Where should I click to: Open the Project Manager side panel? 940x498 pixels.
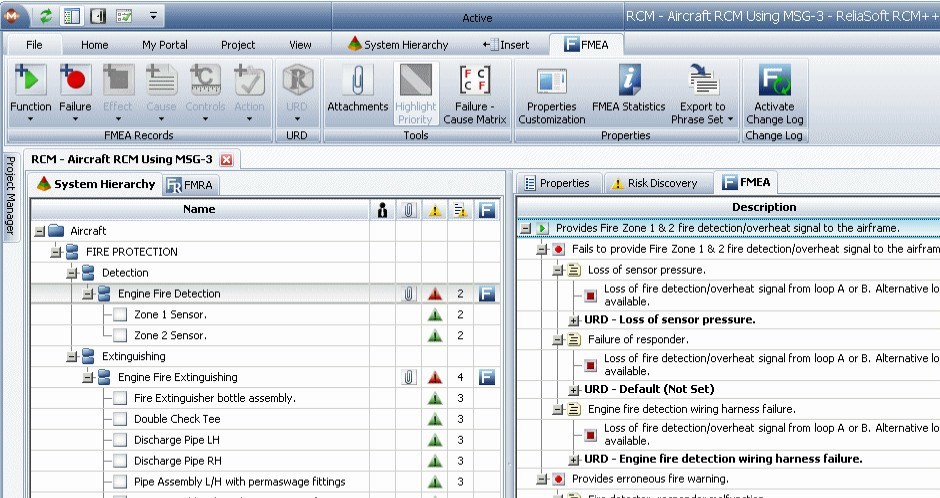tap(10, 196)
